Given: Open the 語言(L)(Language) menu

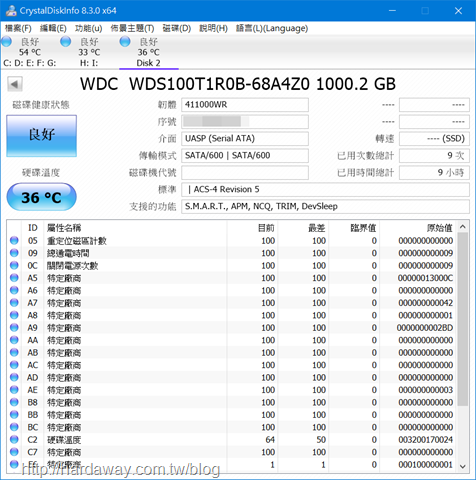Looking at the screenshot, I should [272, 28].
